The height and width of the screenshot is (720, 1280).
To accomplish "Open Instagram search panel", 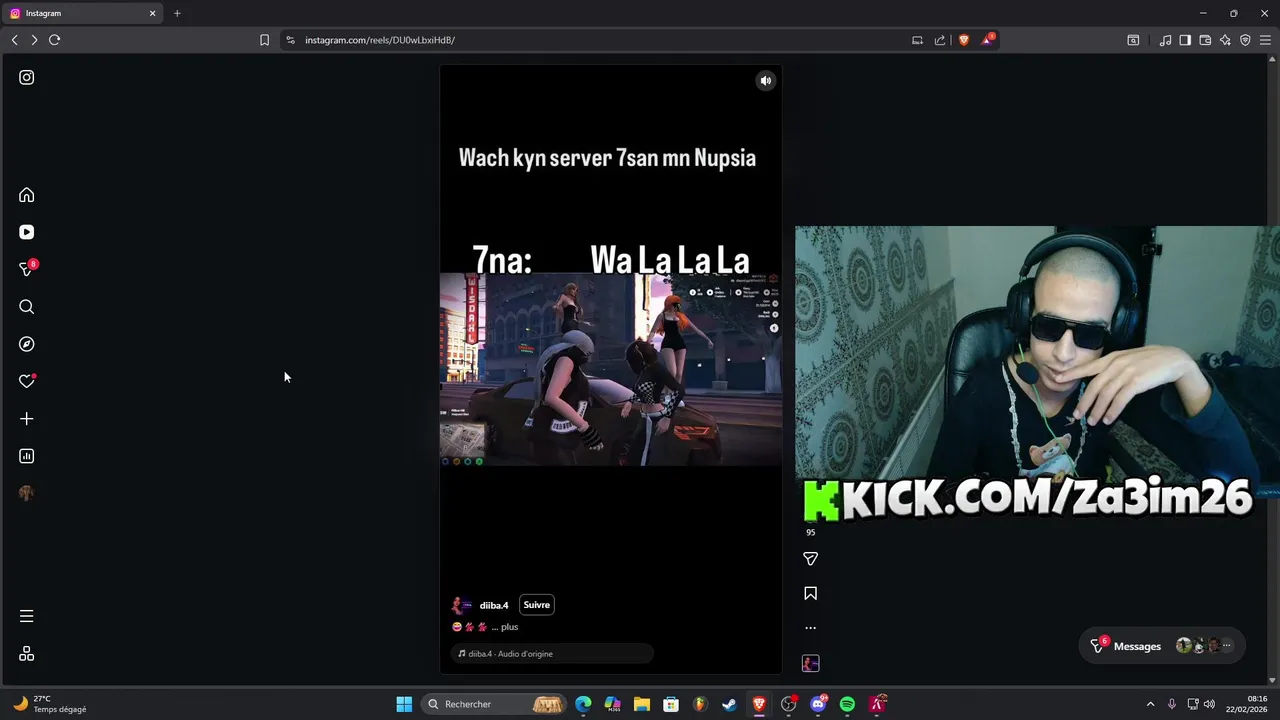I will pyautogui.click(x=27, y=307).
